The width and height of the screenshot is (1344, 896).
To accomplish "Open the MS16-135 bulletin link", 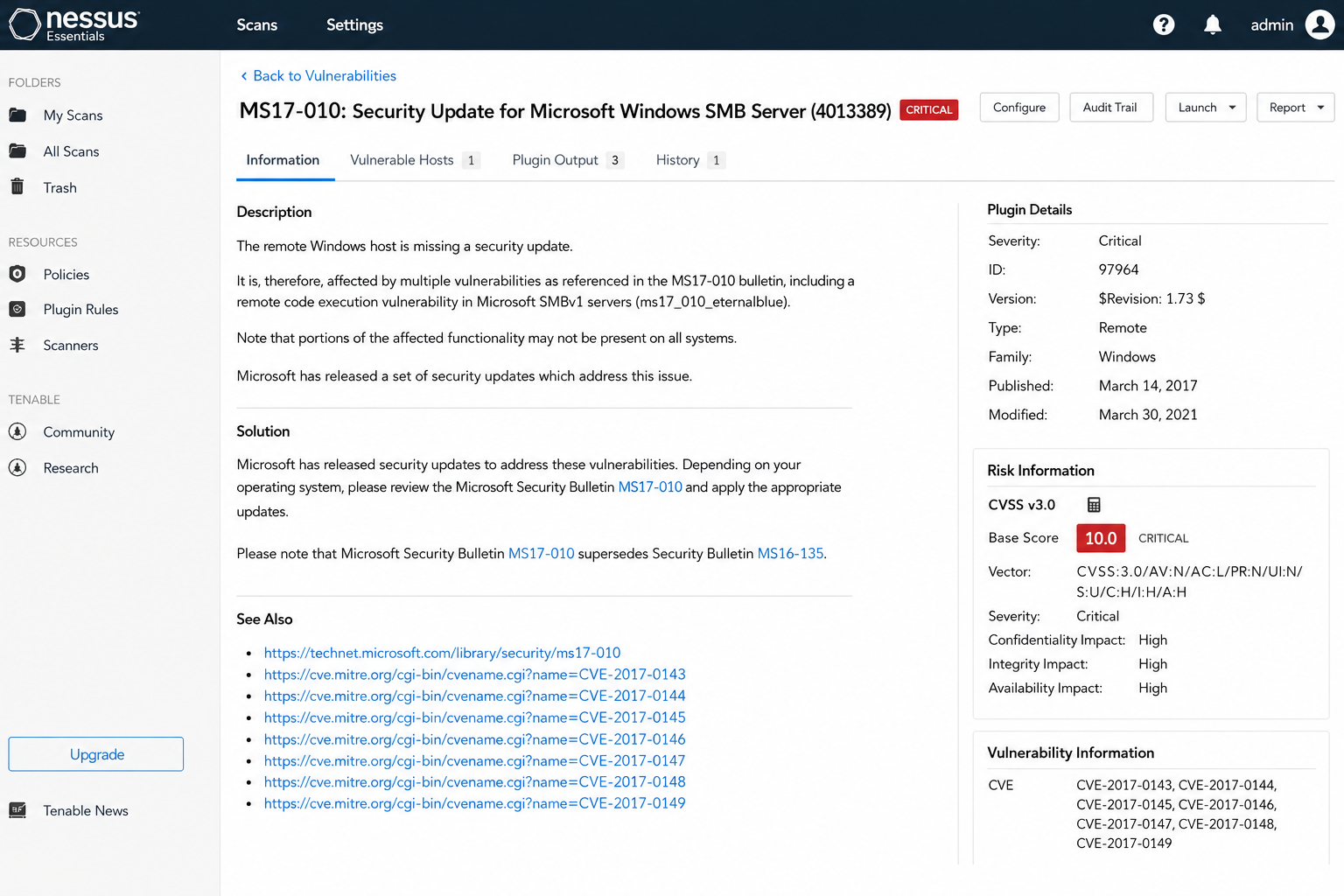I will 790,554.
